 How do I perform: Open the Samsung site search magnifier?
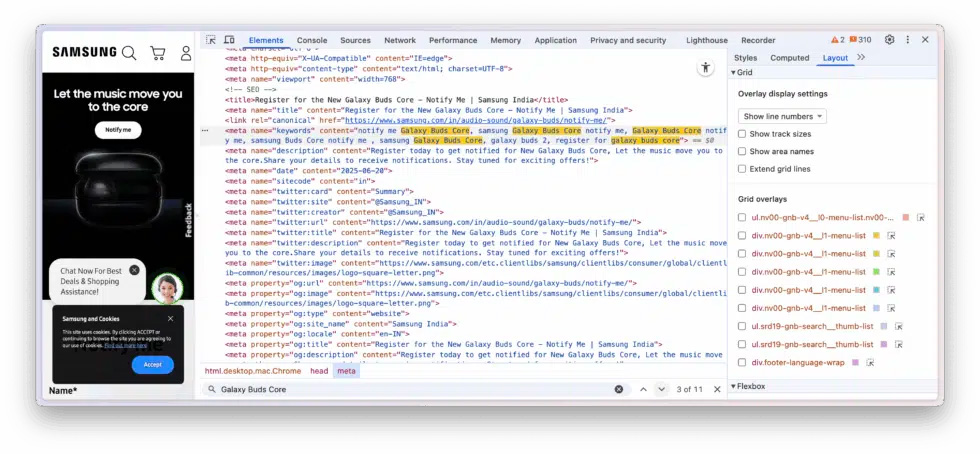[129, 53]
